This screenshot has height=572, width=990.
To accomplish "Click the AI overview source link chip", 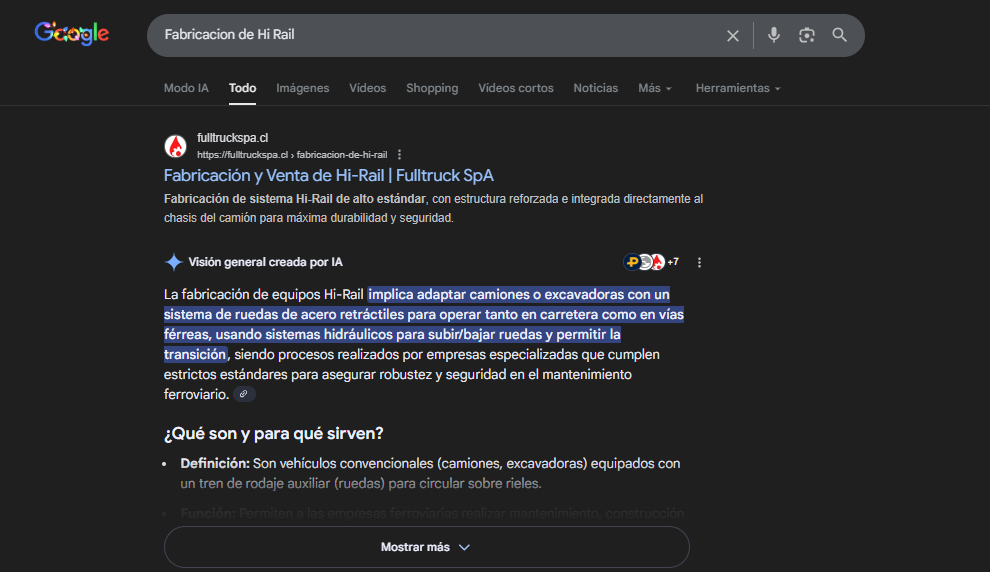I will coord(245,395).
